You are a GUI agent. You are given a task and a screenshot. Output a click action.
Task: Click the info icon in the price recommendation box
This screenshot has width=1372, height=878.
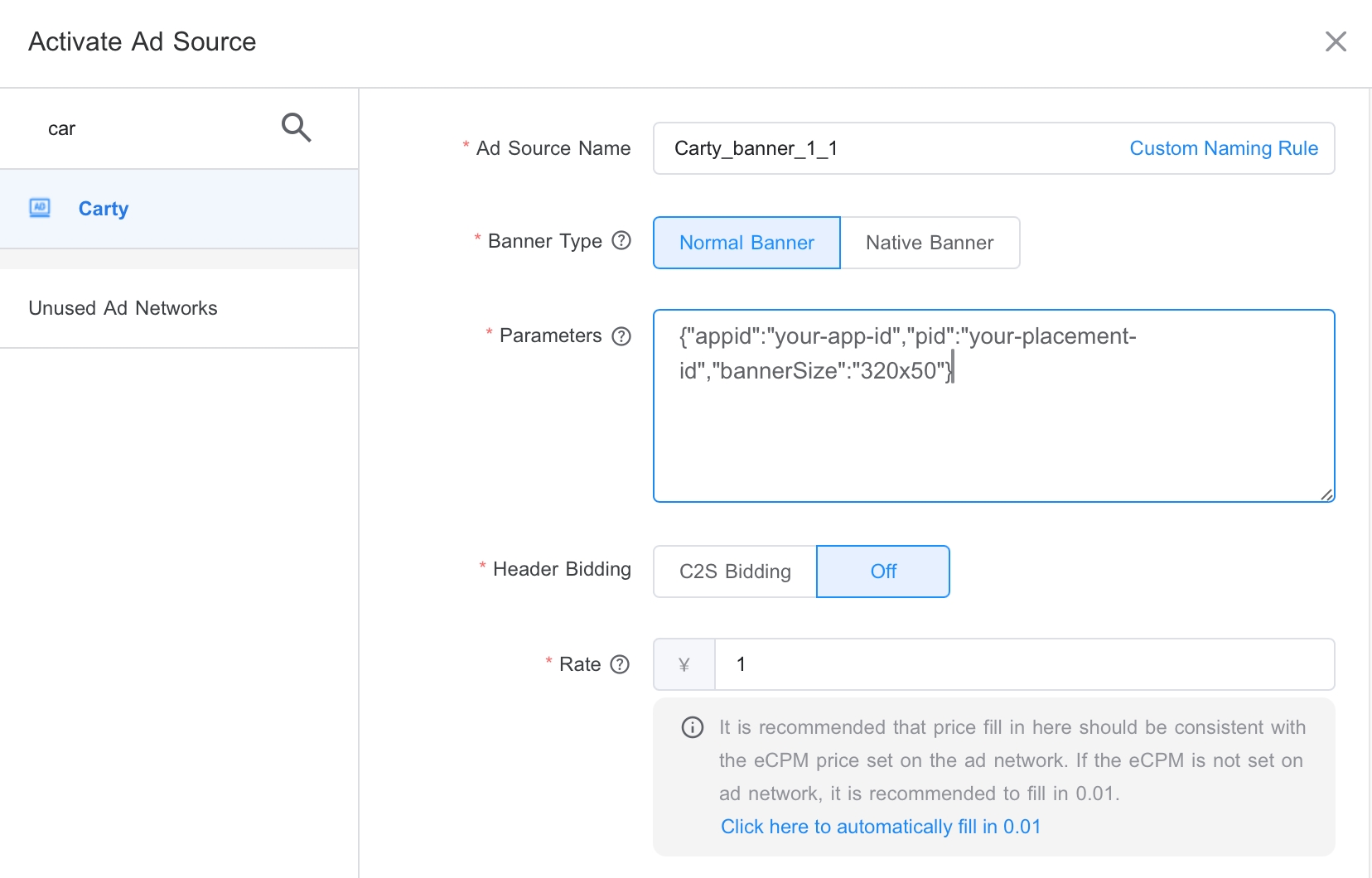tap(692, 727)
